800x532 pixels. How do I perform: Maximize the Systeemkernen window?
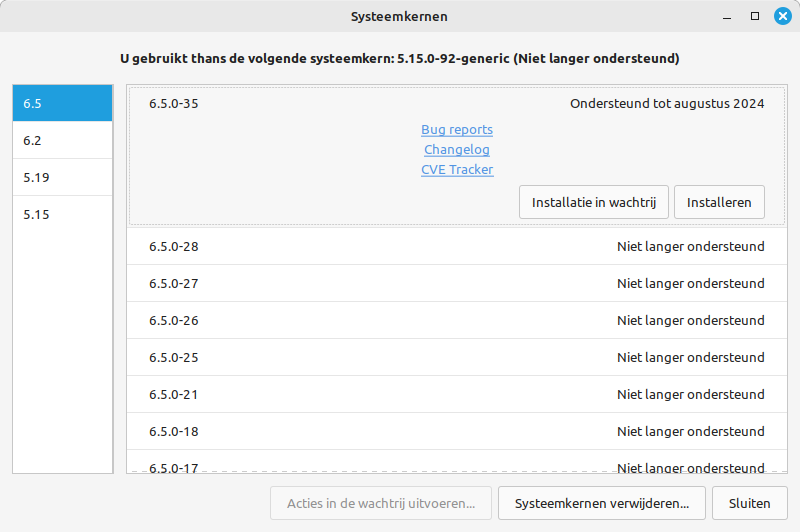point(755,16)
